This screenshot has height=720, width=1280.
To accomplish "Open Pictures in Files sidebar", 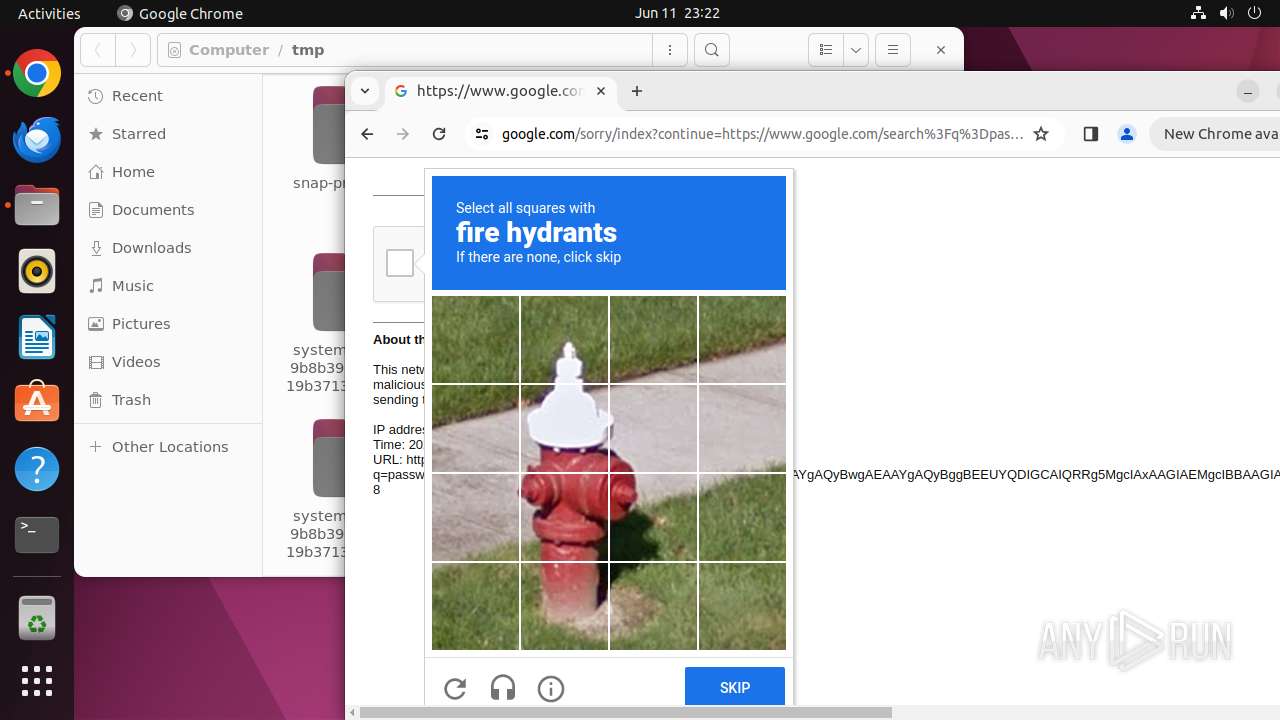I will (168, 324).
